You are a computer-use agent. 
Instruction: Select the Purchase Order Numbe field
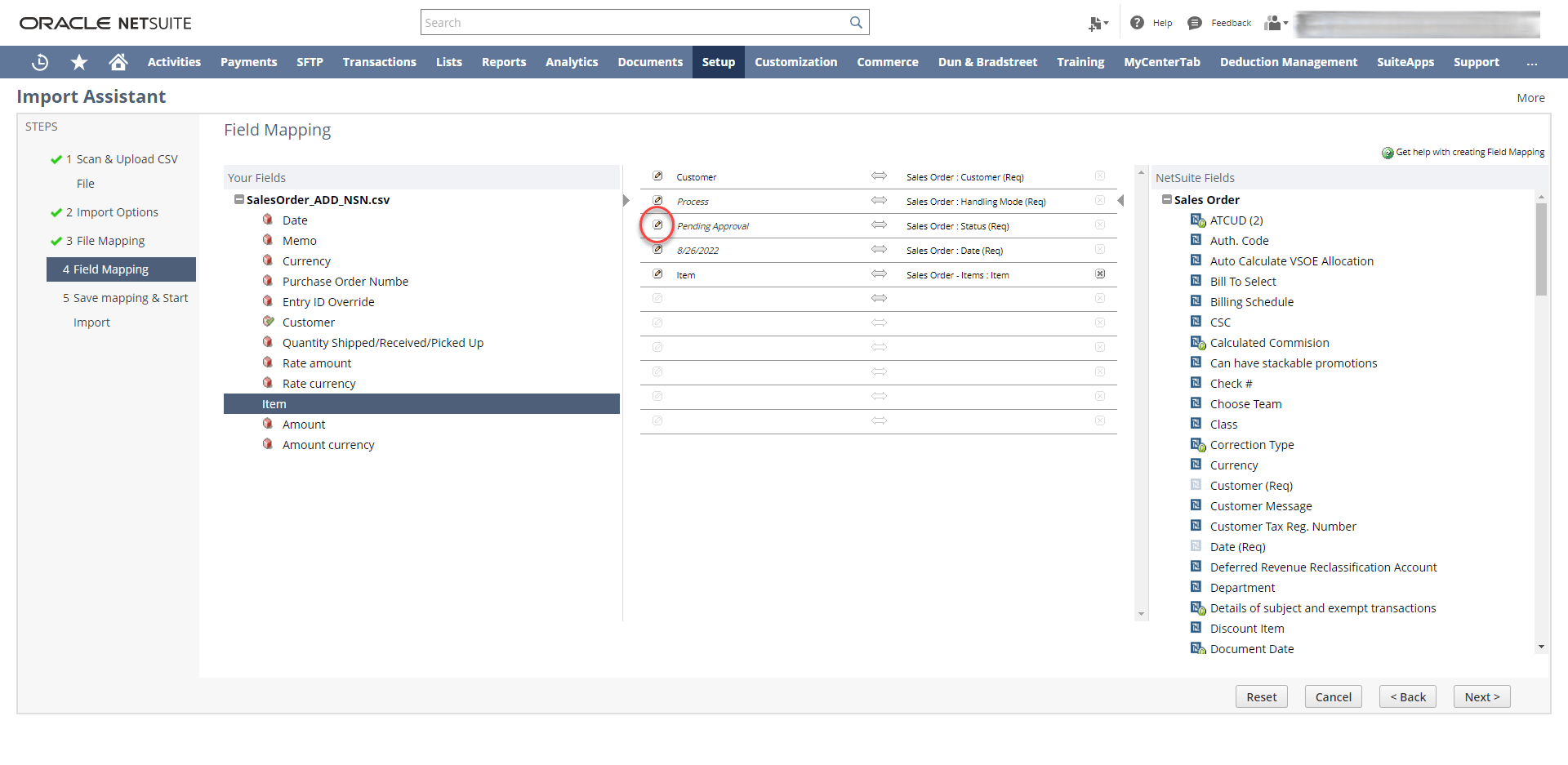coord(345,281)
